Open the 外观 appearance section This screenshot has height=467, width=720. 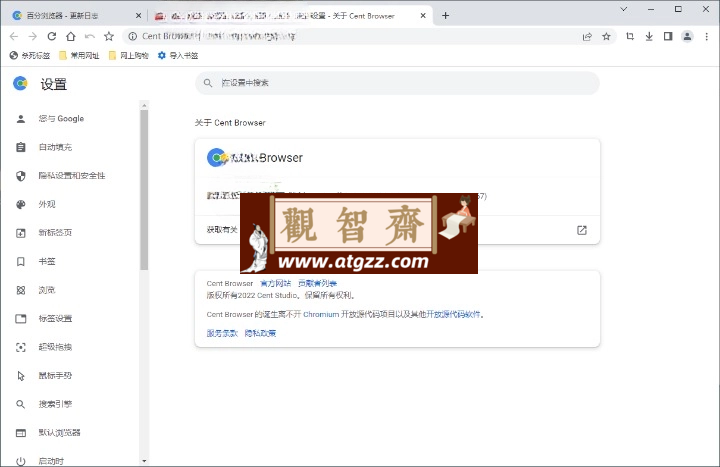point(47,204)
